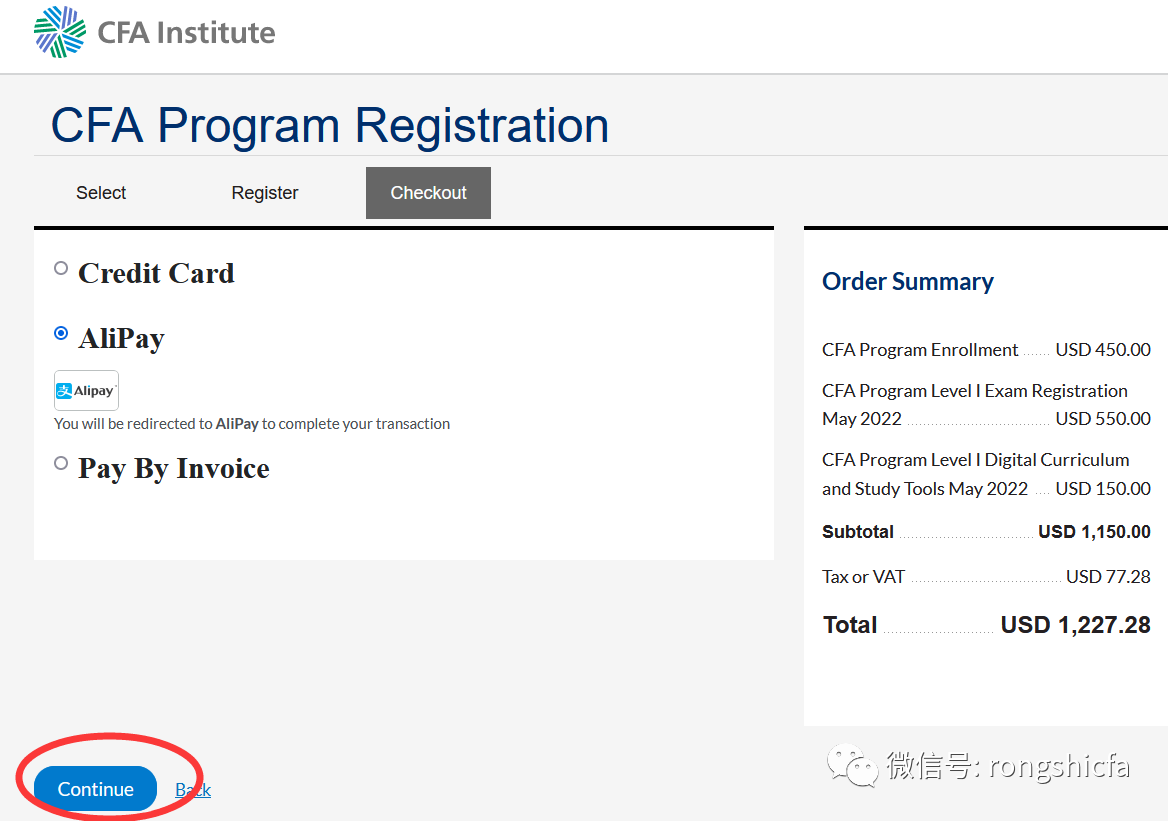1168x821 pixels.
Task: Click the Pay By Invoice label
Action: tap(174, 469)
